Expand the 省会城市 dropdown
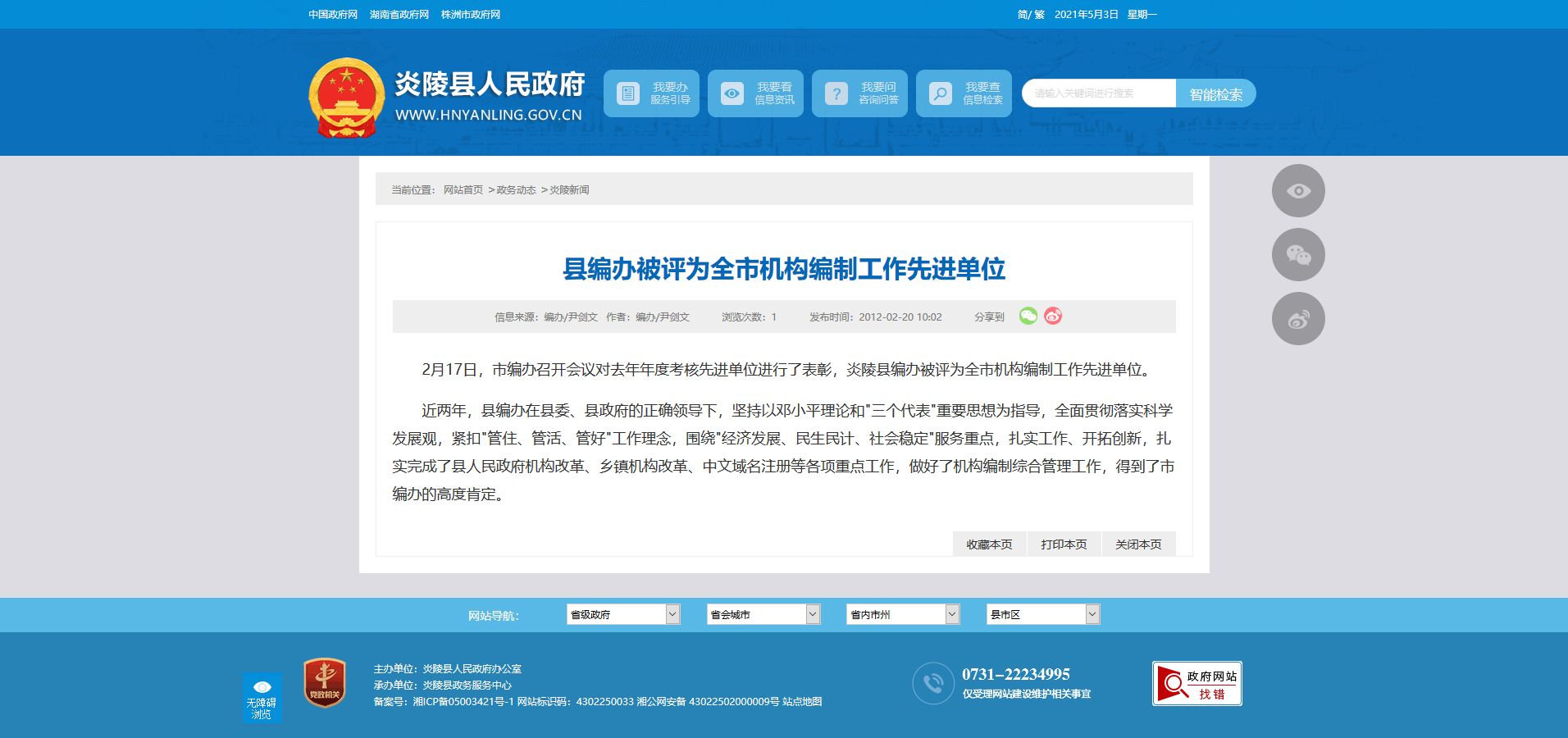Screen dimensions: 1568x738 (x=763, y=614)
